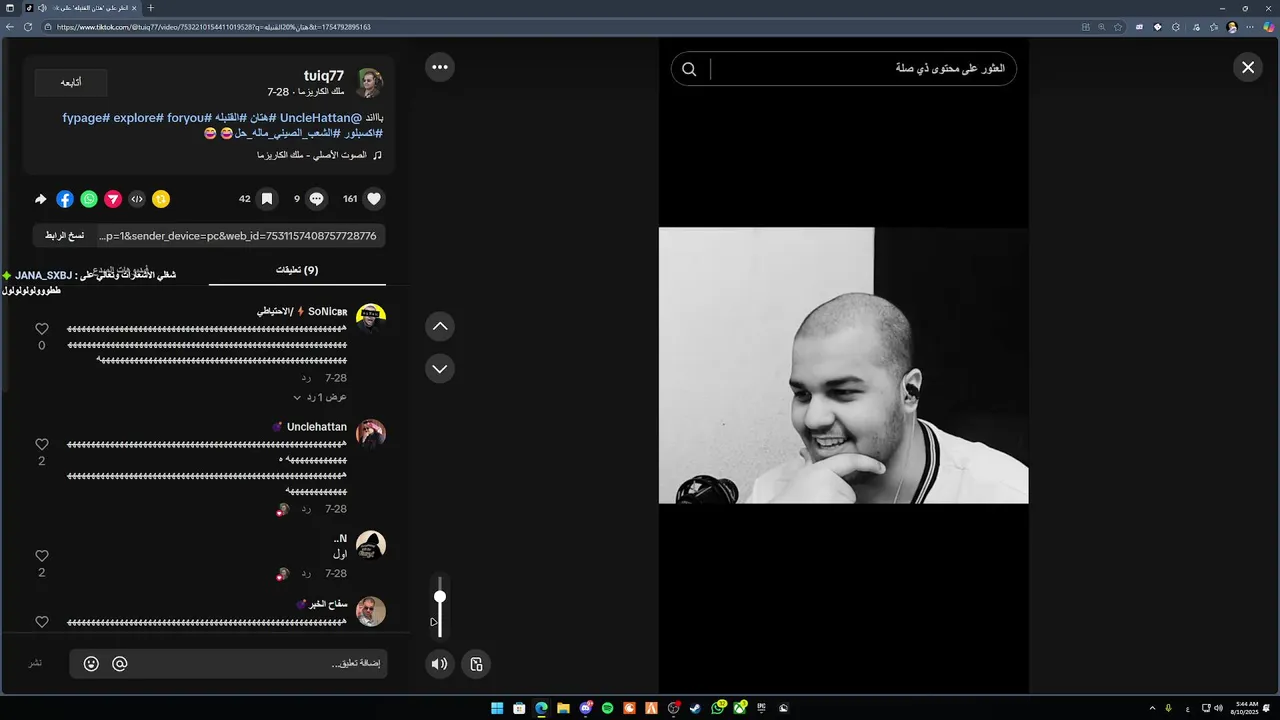Open the Windows Start menu
This screenshot has height=720, width=1280.
497,708
